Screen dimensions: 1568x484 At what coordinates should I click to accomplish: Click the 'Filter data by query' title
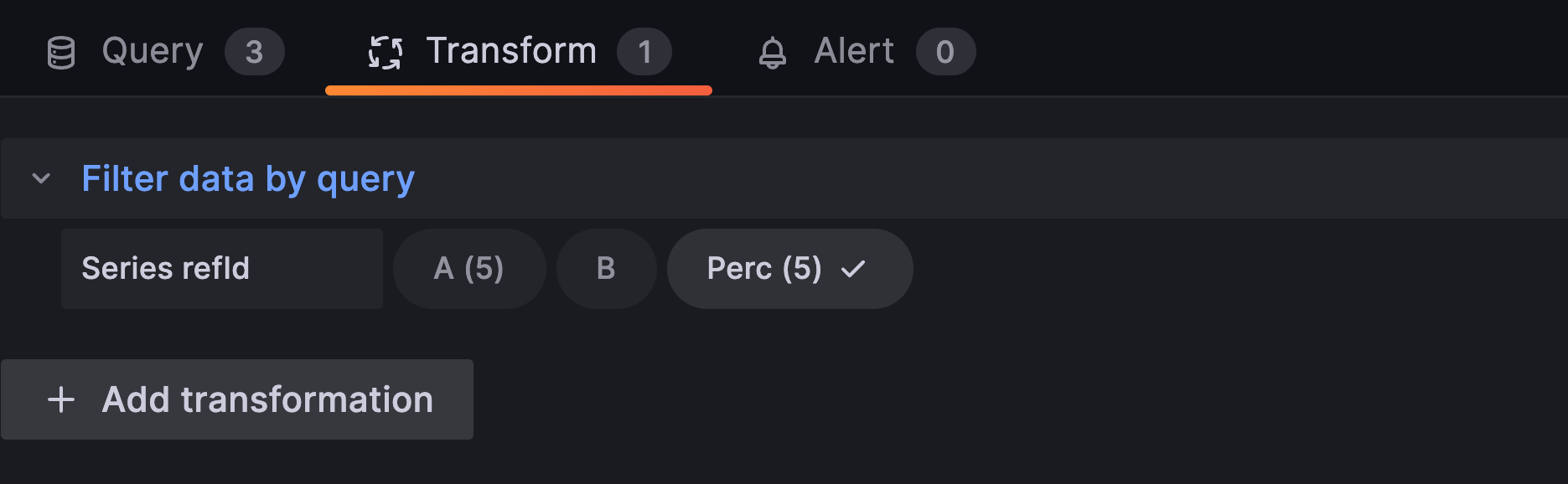coord(248,178)
